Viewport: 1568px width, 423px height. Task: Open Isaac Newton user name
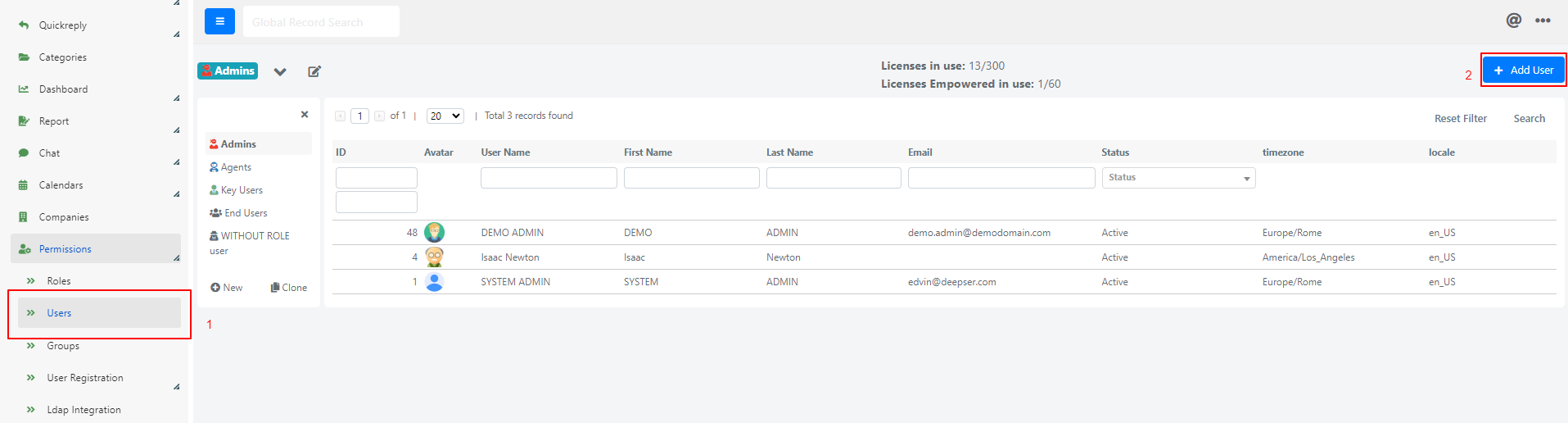[510, 257]
